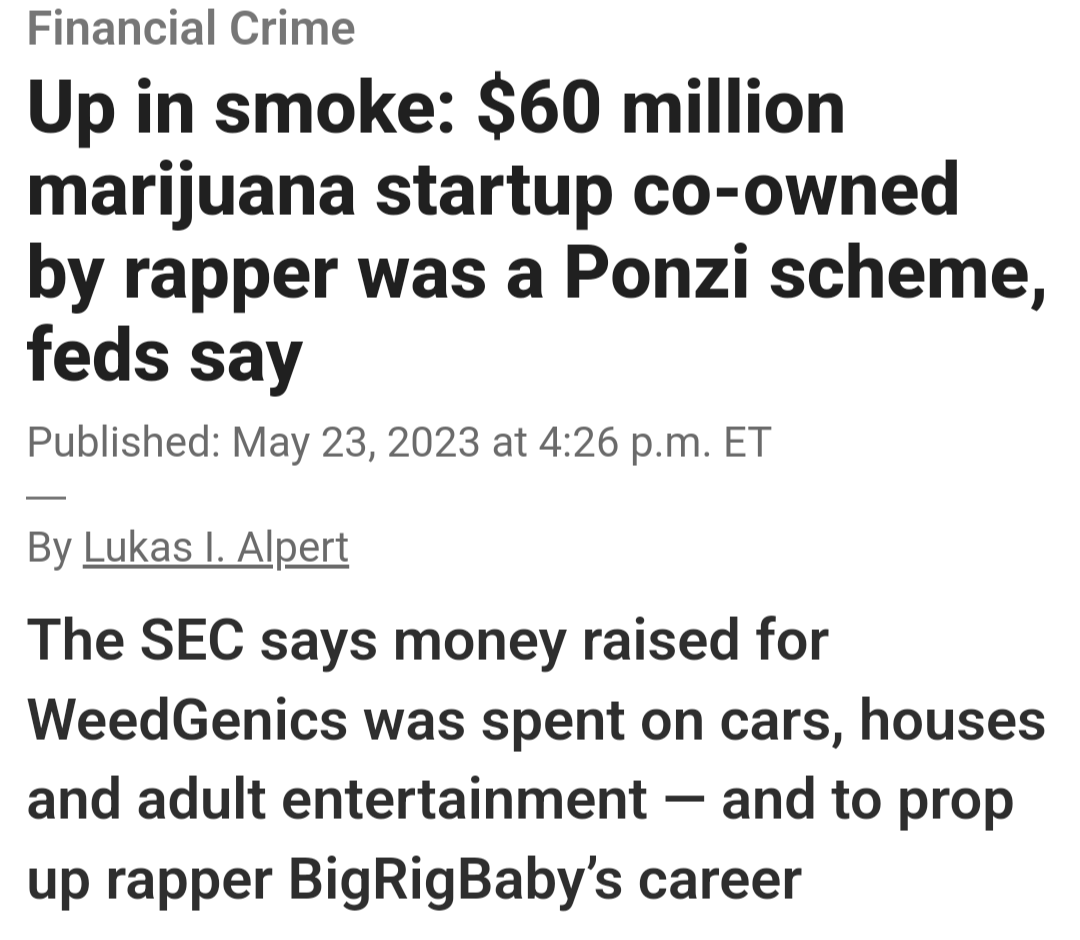
Task: Click the "By" label before author name
Action: (x=49, y=548)
